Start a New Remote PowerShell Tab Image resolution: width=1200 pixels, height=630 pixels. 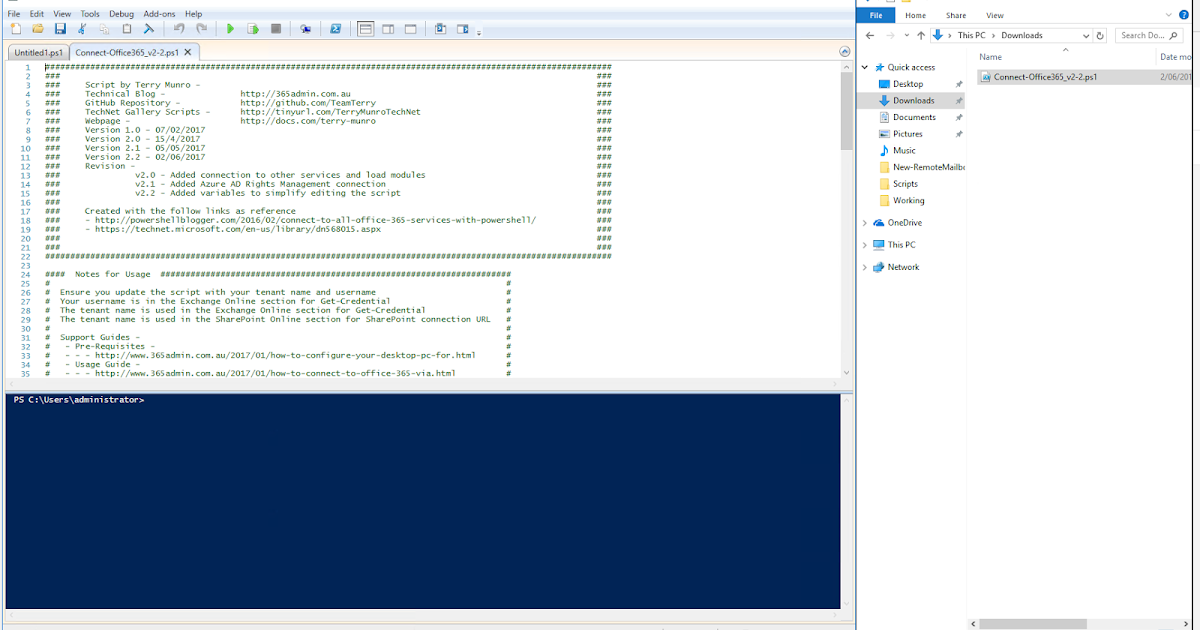pyautogui.click(x=306, y=29)
